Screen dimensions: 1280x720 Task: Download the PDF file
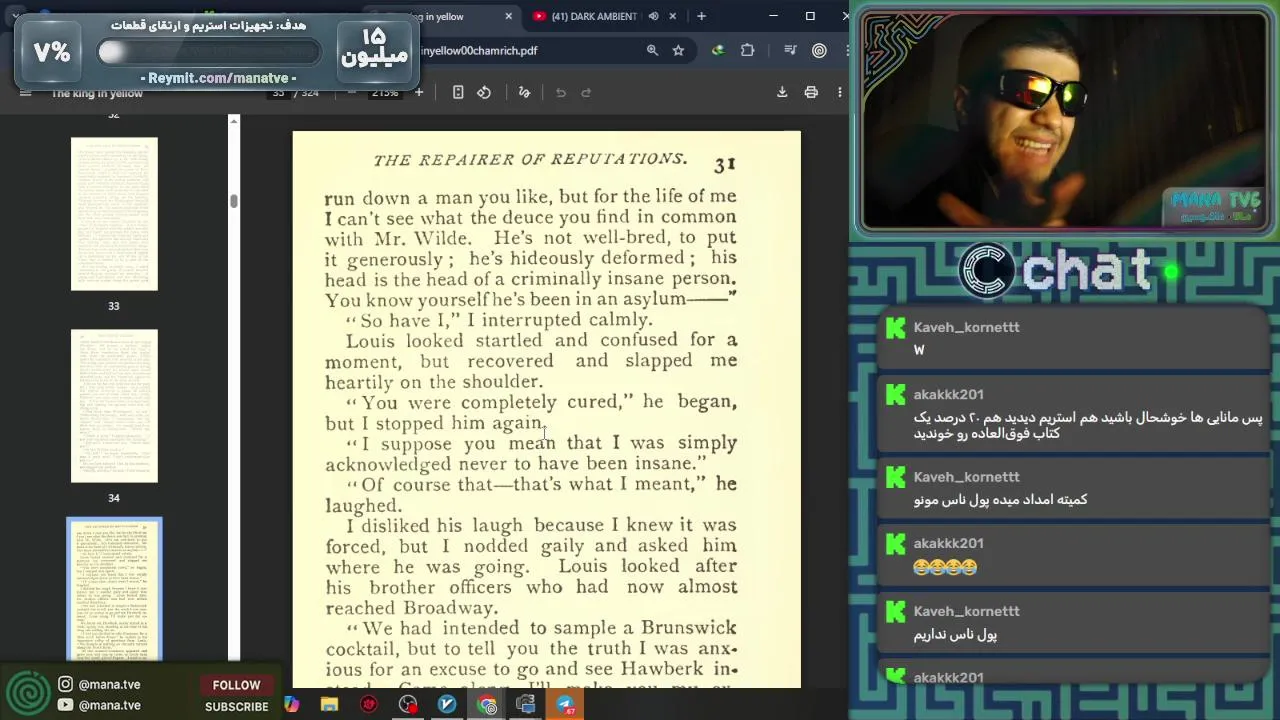(x=782, y=92)
